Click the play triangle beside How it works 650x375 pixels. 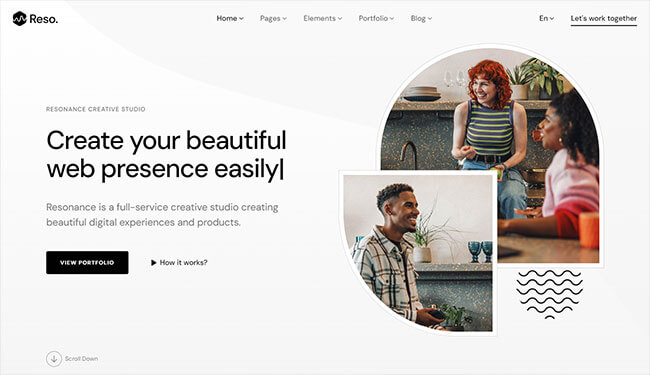click(153, 263)
